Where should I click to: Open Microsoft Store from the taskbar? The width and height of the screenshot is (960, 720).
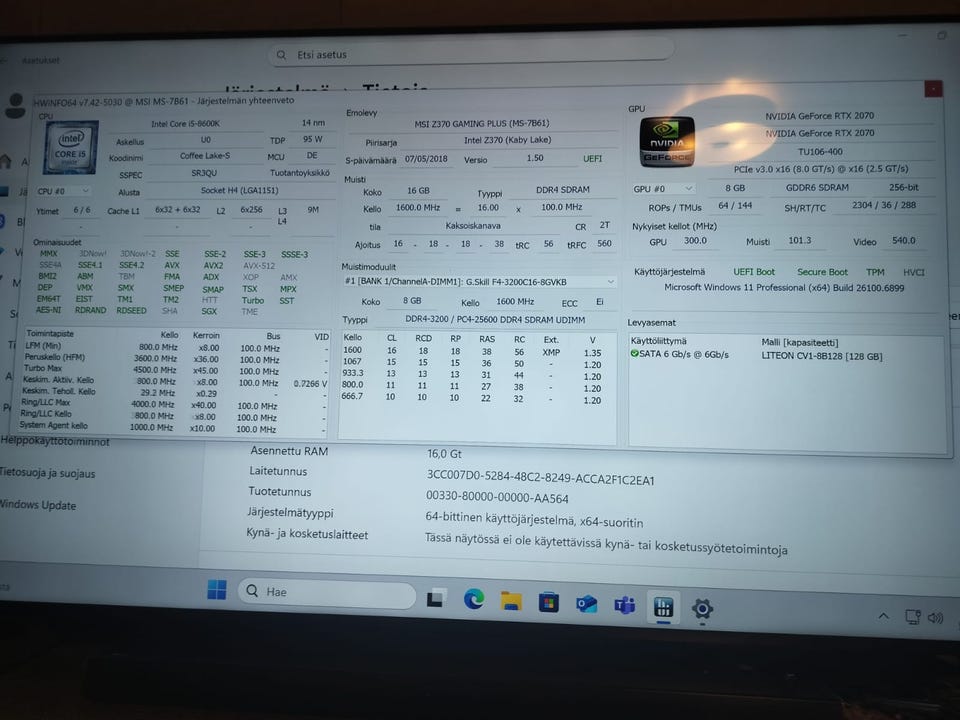point(549,603)
